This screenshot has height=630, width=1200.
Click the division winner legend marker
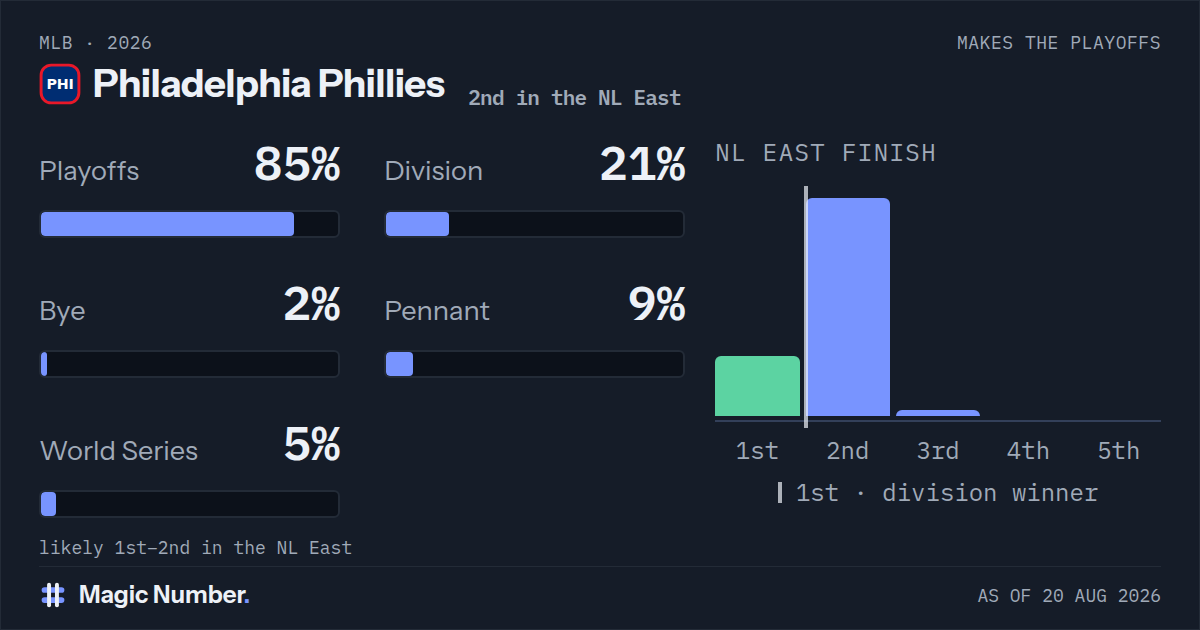click(x=780, y=493)
